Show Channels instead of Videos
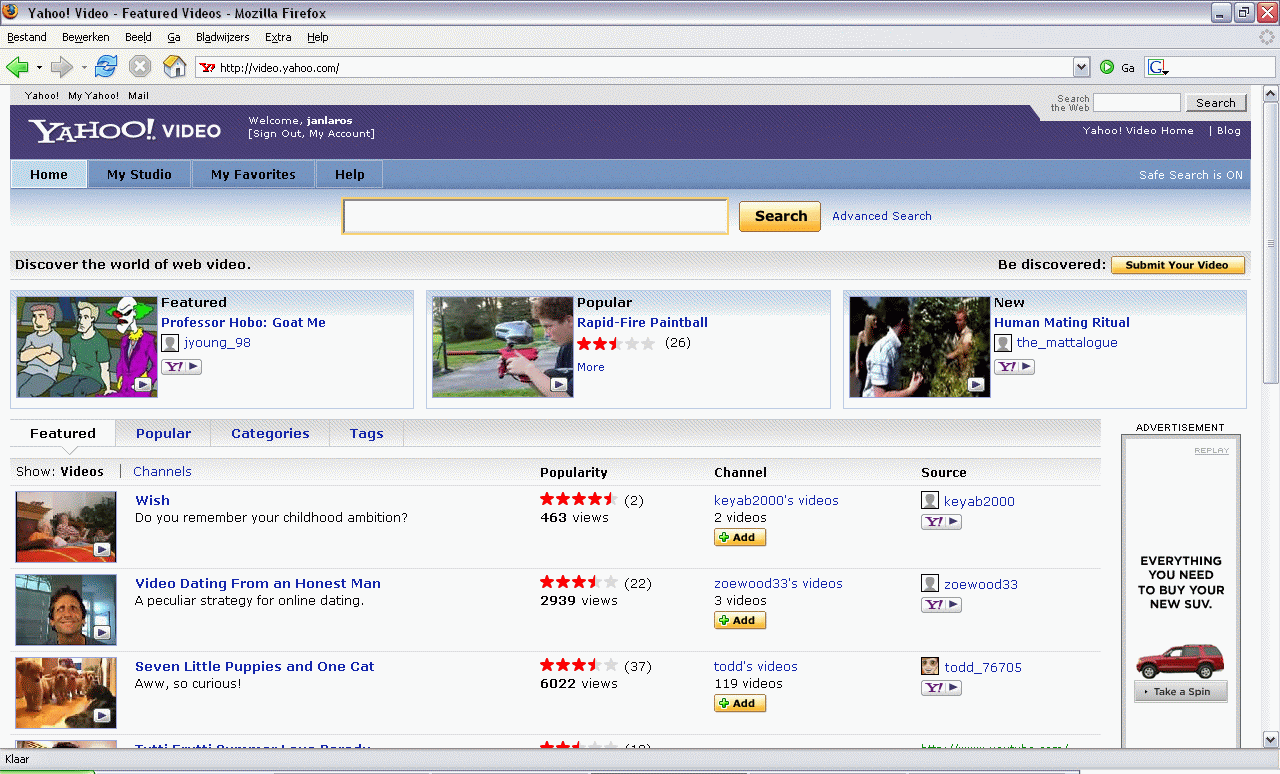The image size is (1280, 774). pyautogui.click(x=162, y=471)
